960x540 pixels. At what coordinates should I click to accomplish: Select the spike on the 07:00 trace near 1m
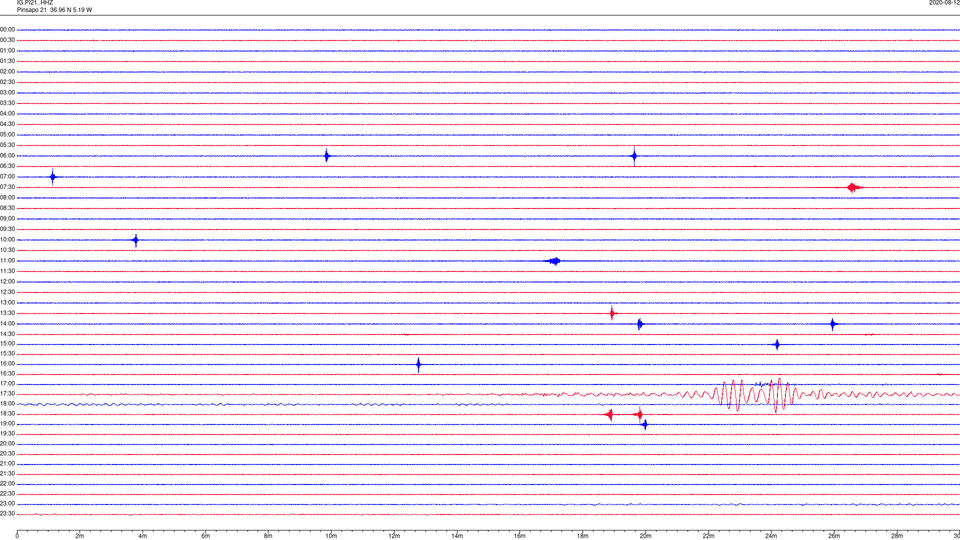[53, 177]
